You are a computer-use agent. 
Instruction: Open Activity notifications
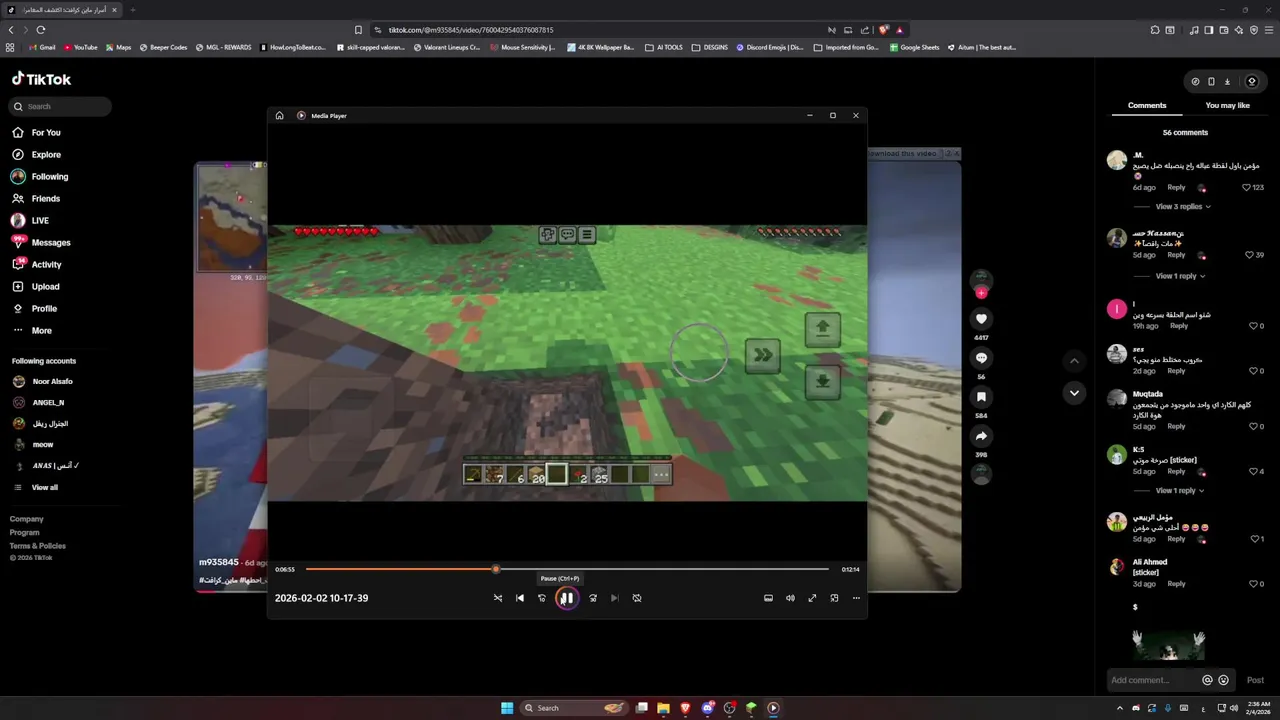coord(36,264)
